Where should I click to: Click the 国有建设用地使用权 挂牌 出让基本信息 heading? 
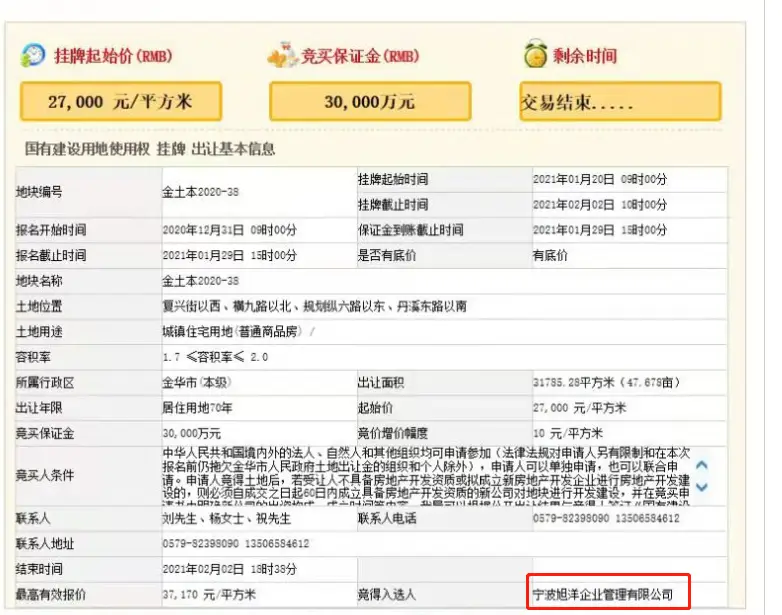[x=150, y=149]
